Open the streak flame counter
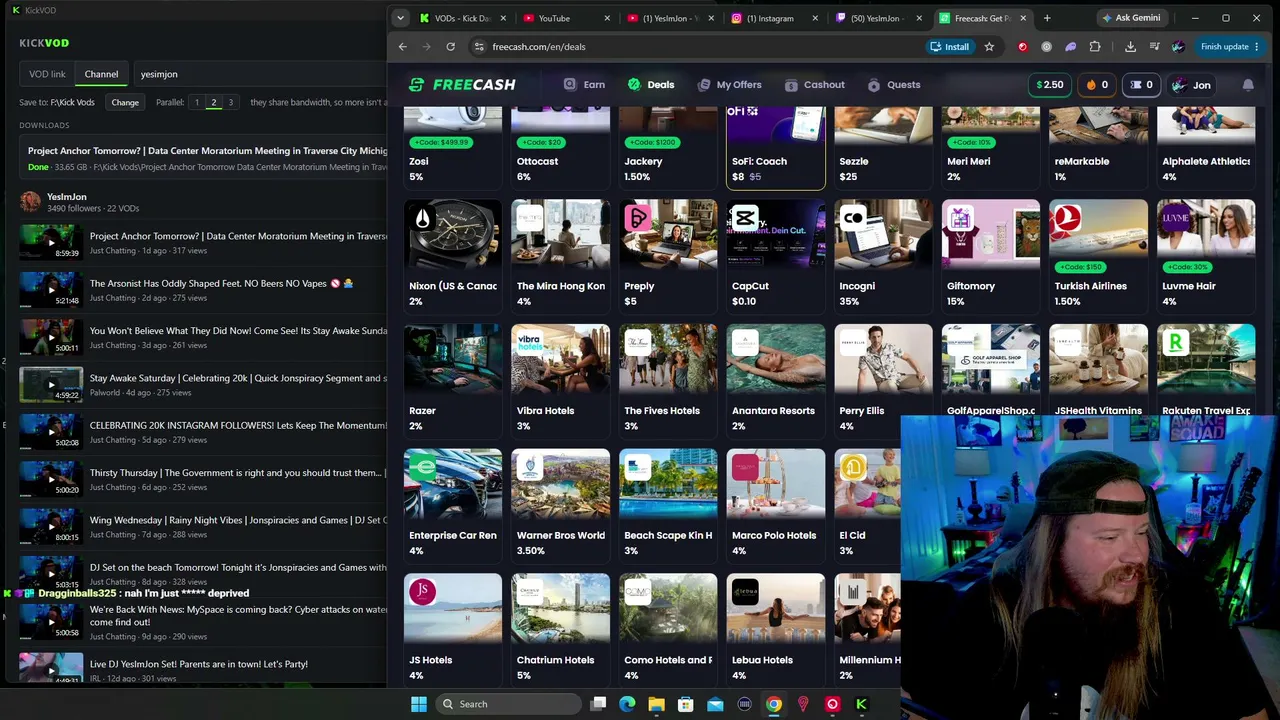This screenshot has height=720, width=1280. [1097, 85]
